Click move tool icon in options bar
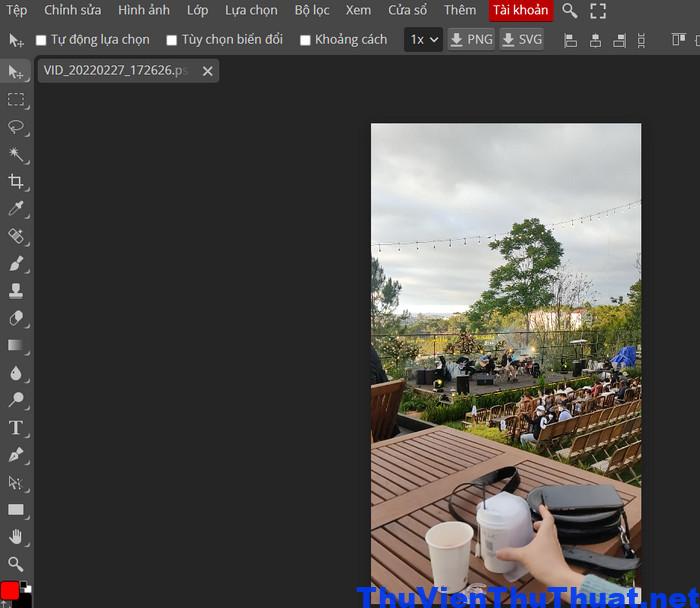Viewport: 700px width, 608px height. click(16, 41)
